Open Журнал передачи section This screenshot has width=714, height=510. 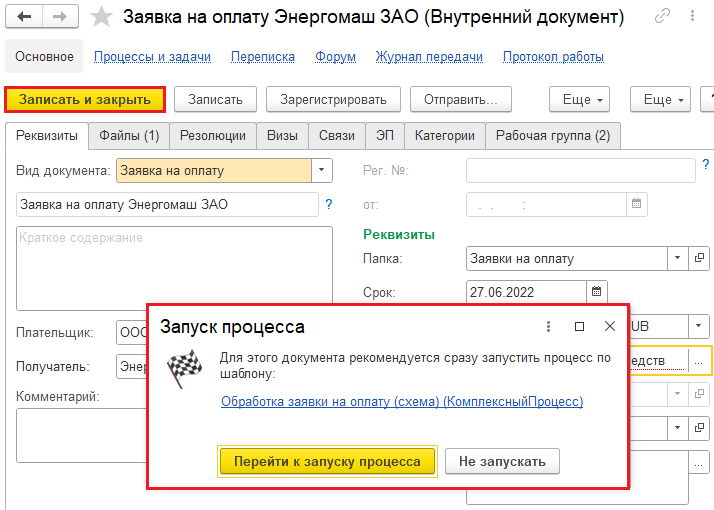click(429, 57)
